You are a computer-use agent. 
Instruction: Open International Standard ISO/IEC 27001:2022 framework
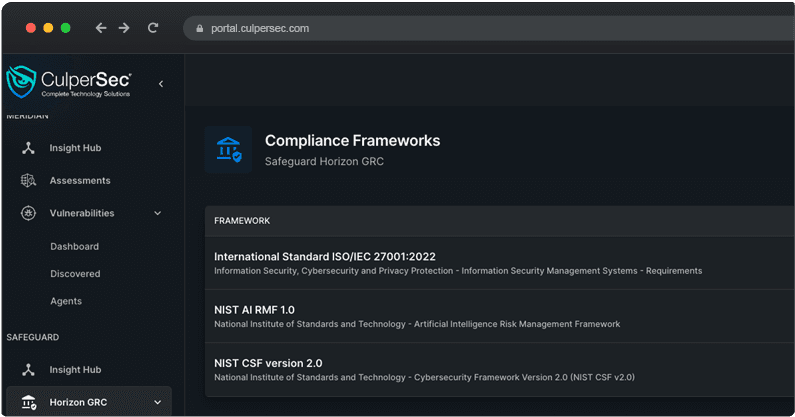pyautogui.click(x=324, y=257)
